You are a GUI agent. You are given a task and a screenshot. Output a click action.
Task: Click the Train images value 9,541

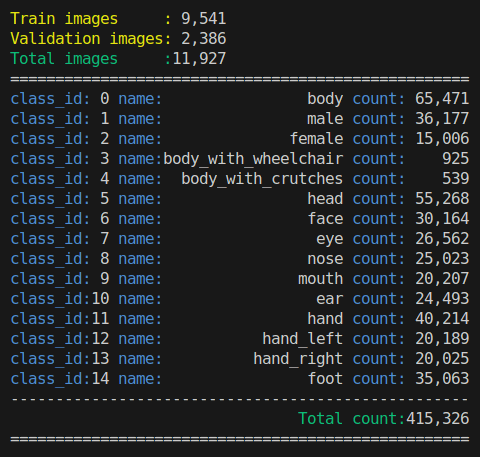pos(204,19)
